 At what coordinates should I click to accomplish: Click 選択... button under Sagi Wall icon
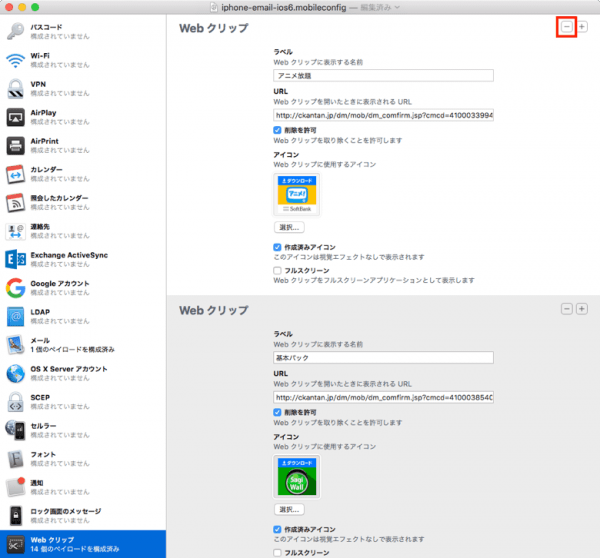pyautogui.click(x=289, y=509)
